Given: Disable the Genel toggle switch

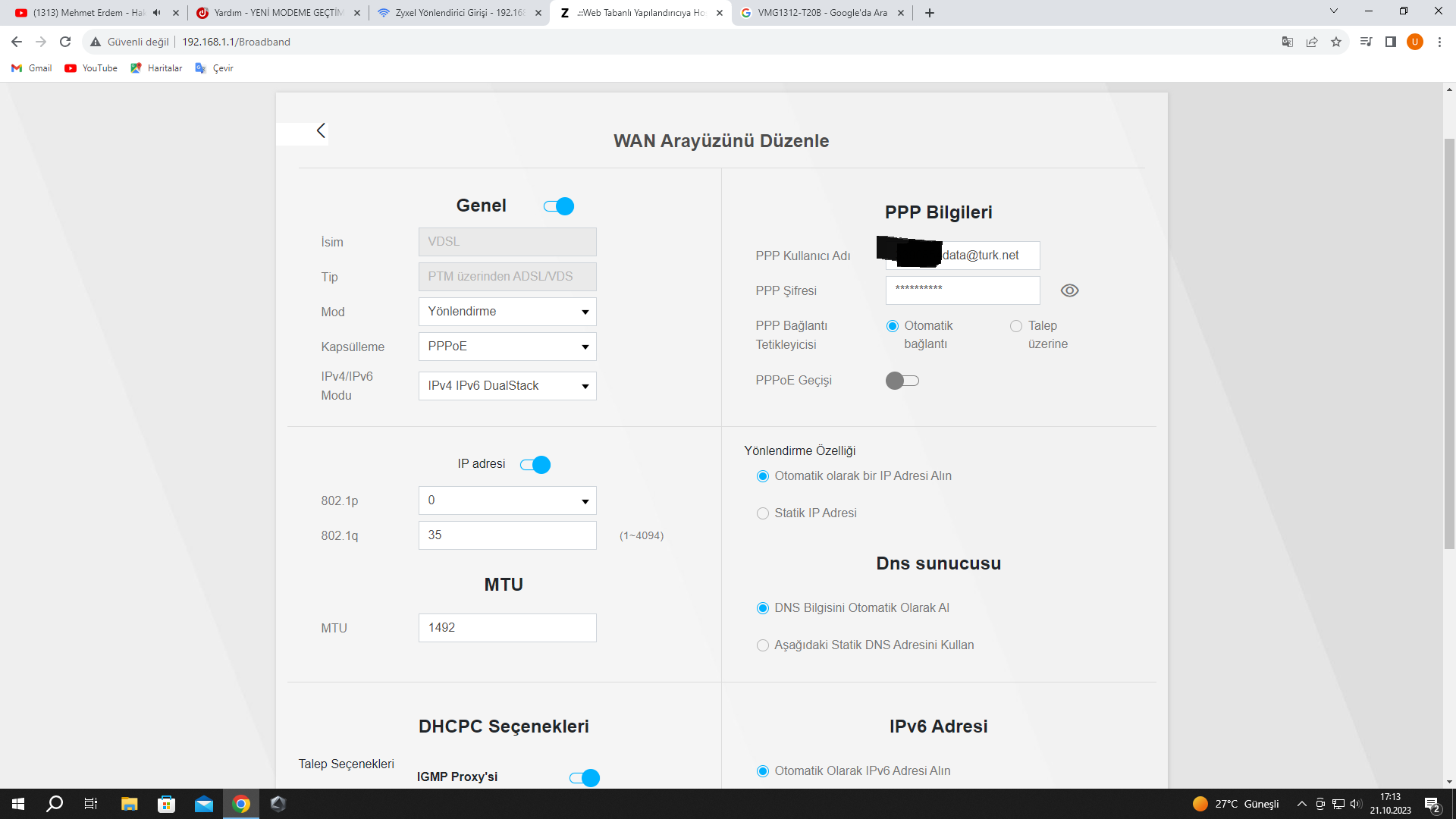Looking at the screenshot, I should (x=559, y=206).
